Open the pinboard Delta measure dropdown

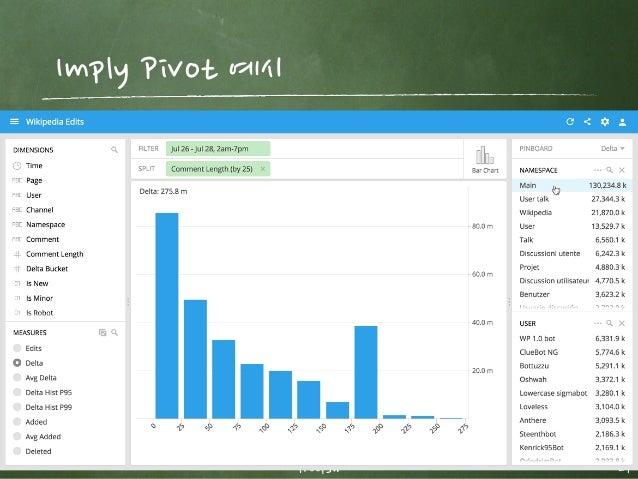tap(612, 149)
